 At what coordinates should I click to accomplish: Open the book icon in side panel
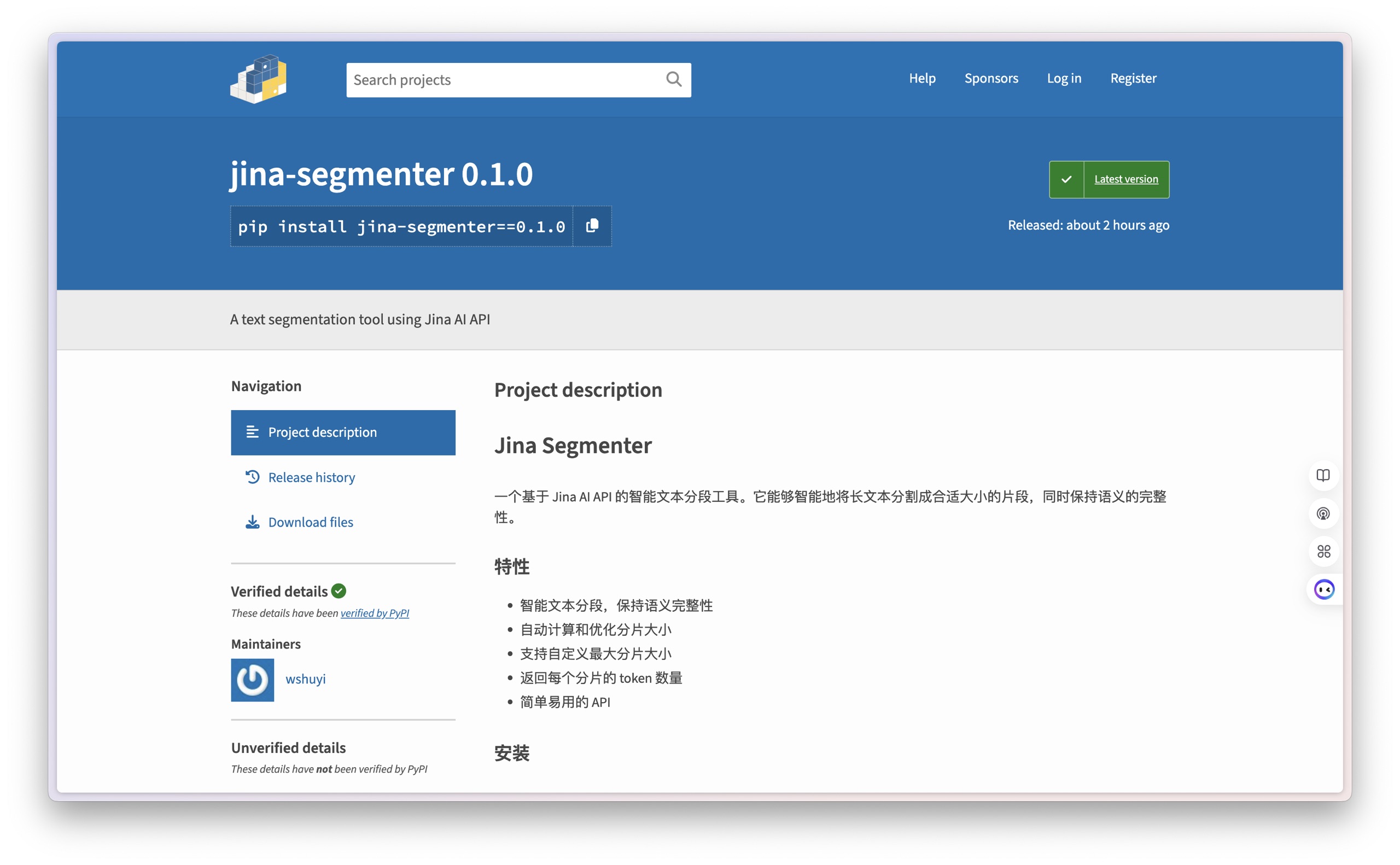[1323, 475]
